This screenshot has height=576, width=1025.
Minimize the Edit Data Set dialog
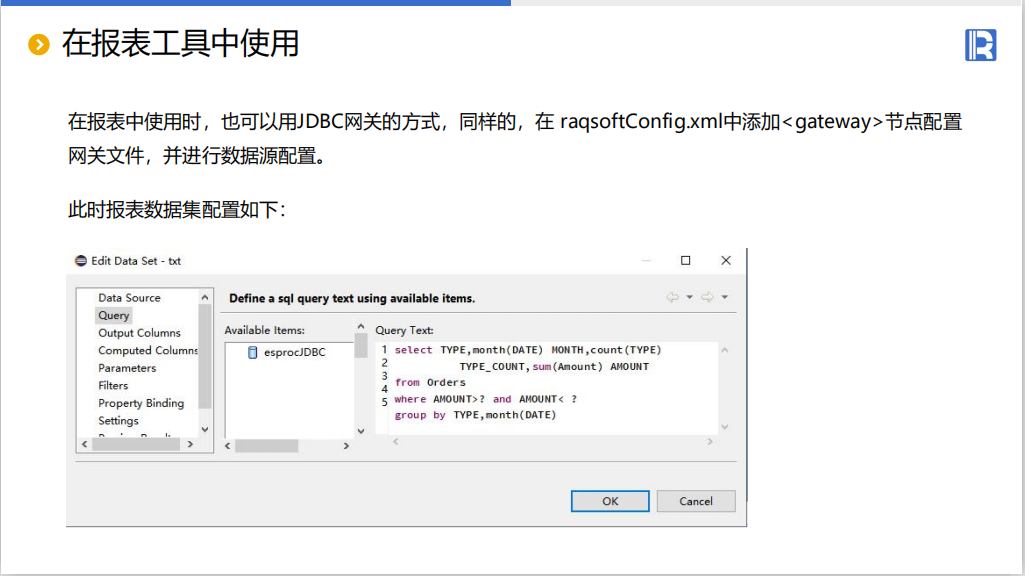(x=646, y=260)
